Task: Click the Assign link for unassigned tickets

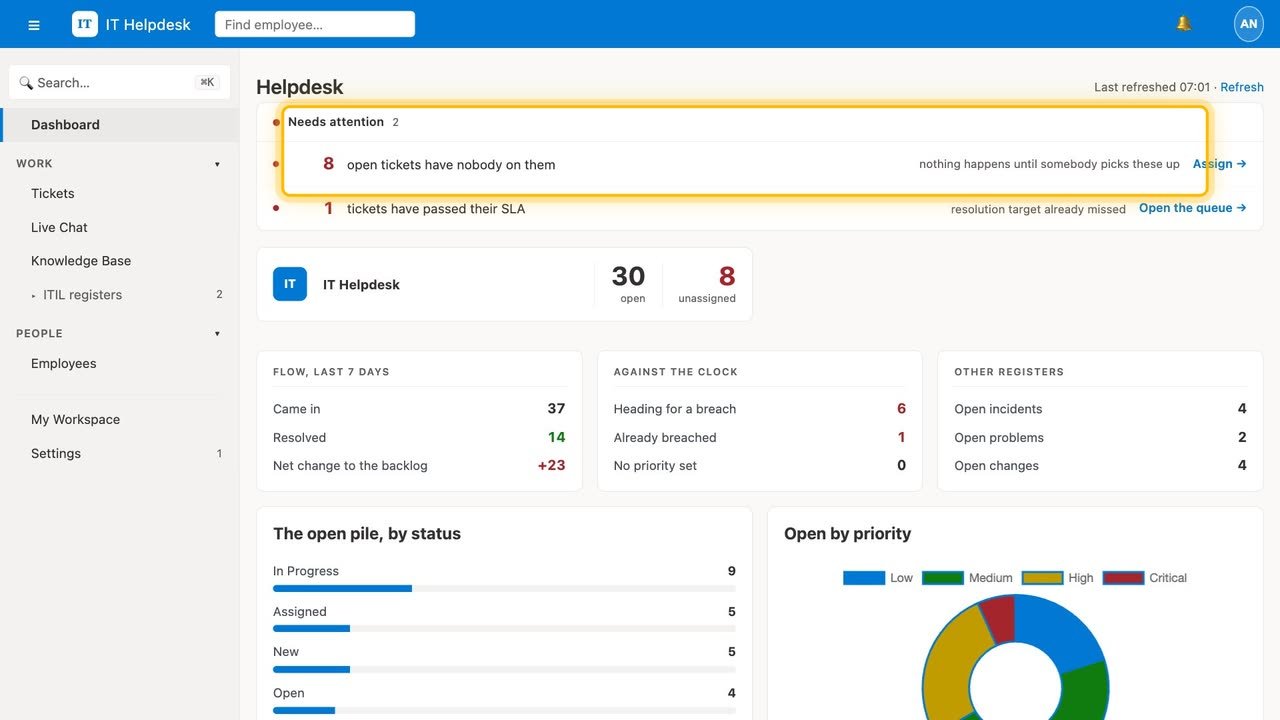Action: (1219, 164)
